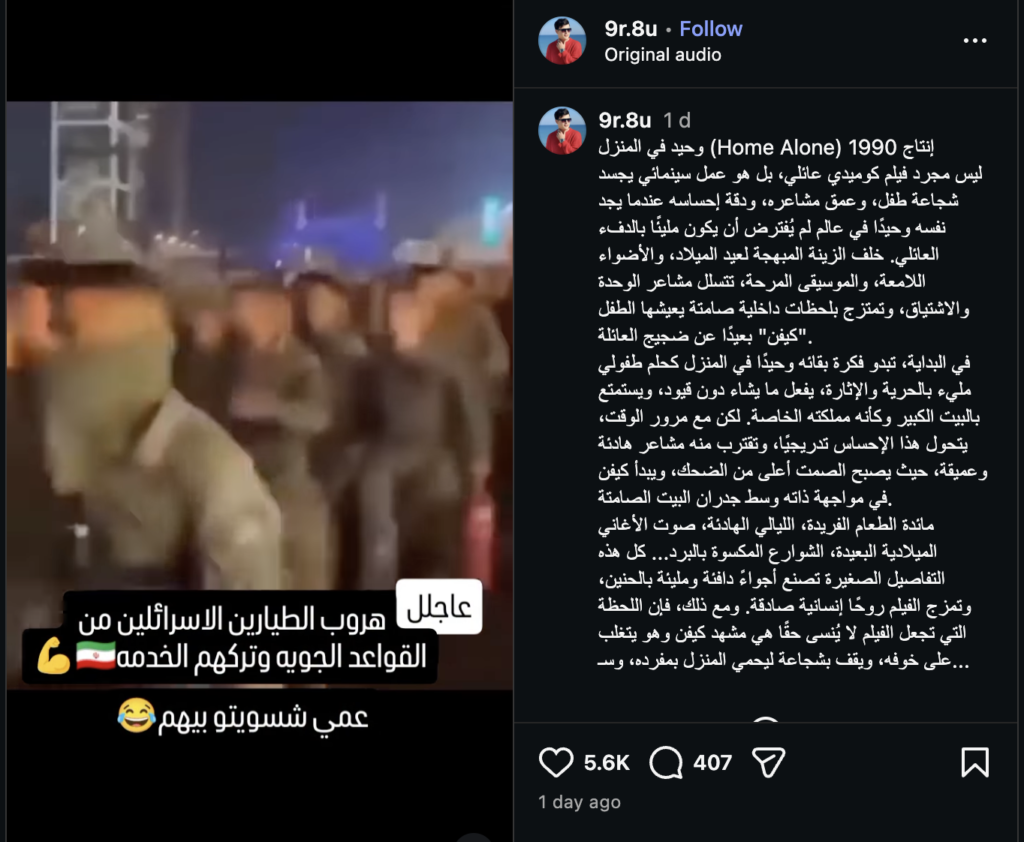View the 407 comments count

point(712,762)
